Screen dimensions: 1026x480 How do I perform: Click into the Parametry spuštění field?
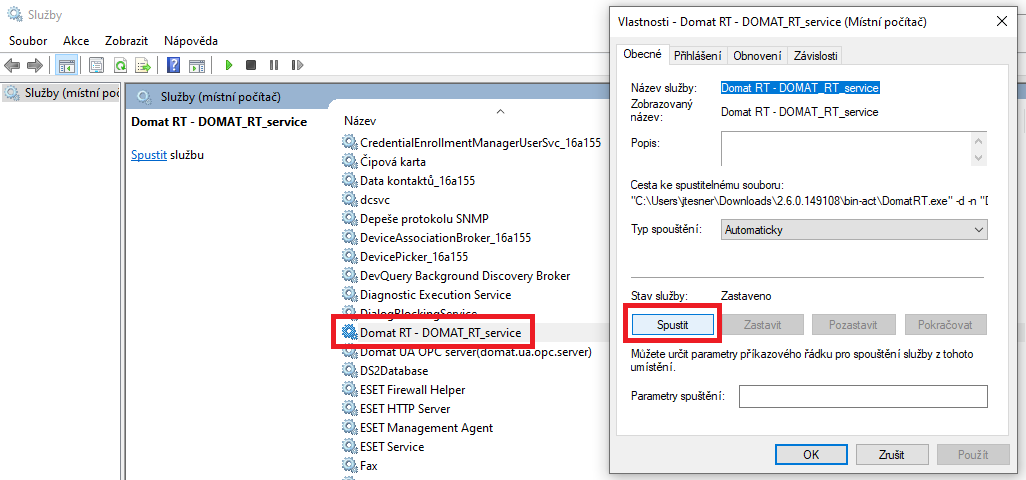pos(863,396)
